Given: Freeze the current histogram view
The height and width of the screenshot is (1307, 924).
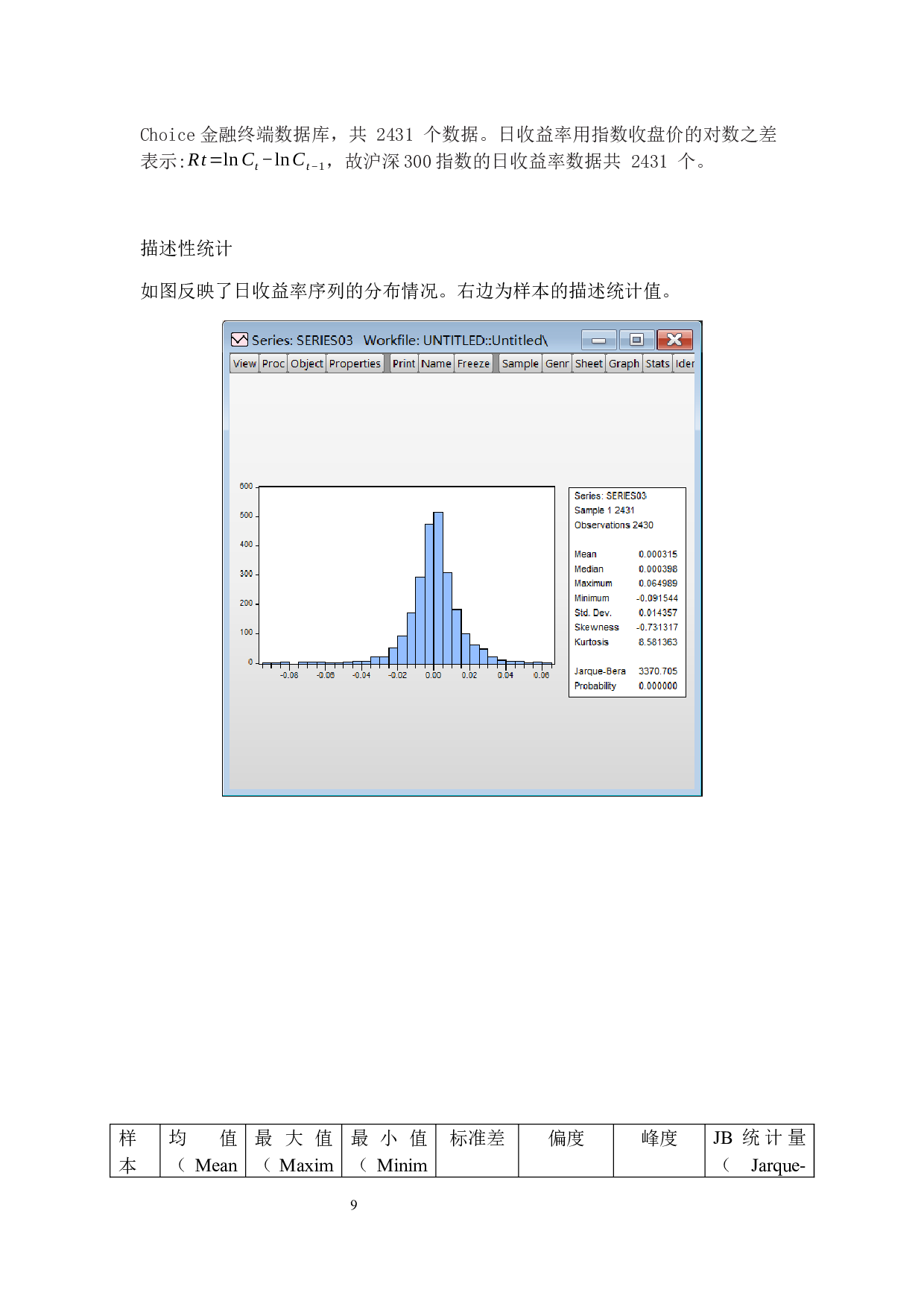Looking at the screenshot, I should 473,364.
